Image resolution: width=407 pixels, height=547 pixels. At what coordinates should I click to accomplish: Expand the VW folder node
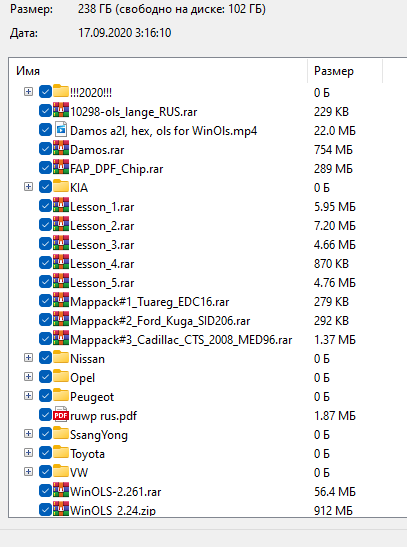(x=28, y=472)
